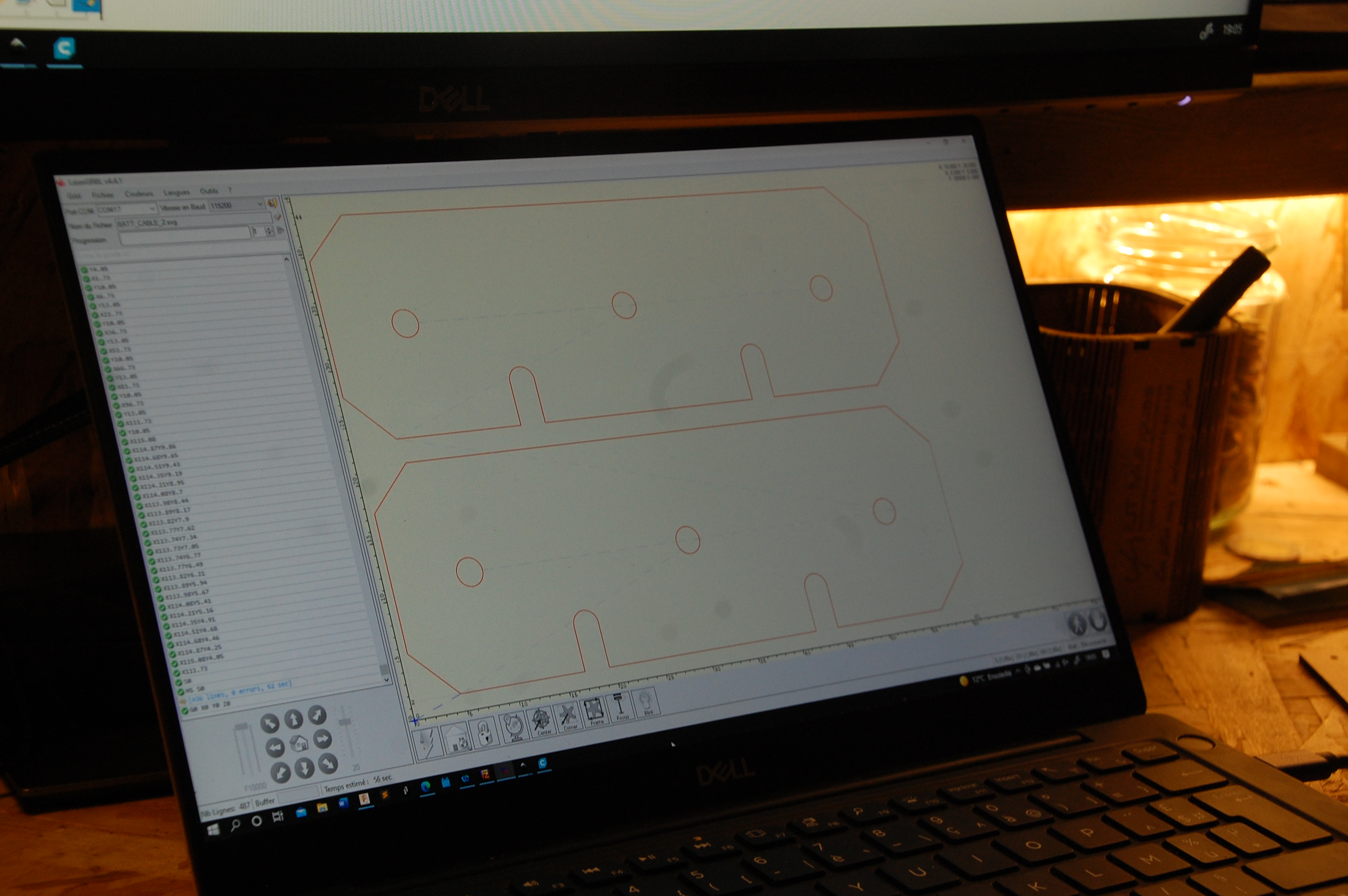This screenshot has width=1348, height=896.
Task: Click the connect plug icon beside baud rate
Action: point(272,203)
